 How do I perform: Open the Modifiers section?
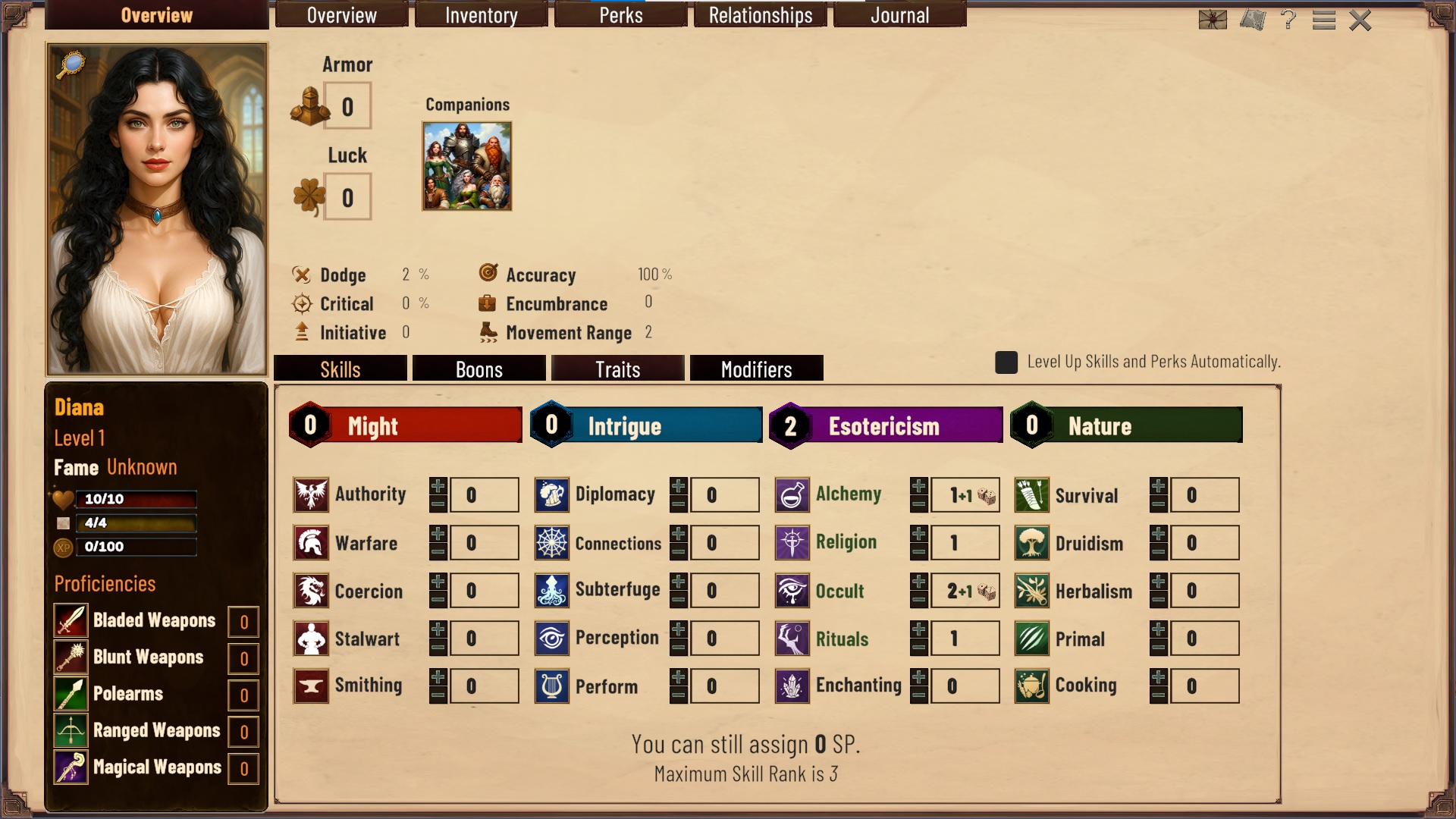point(757,369)
